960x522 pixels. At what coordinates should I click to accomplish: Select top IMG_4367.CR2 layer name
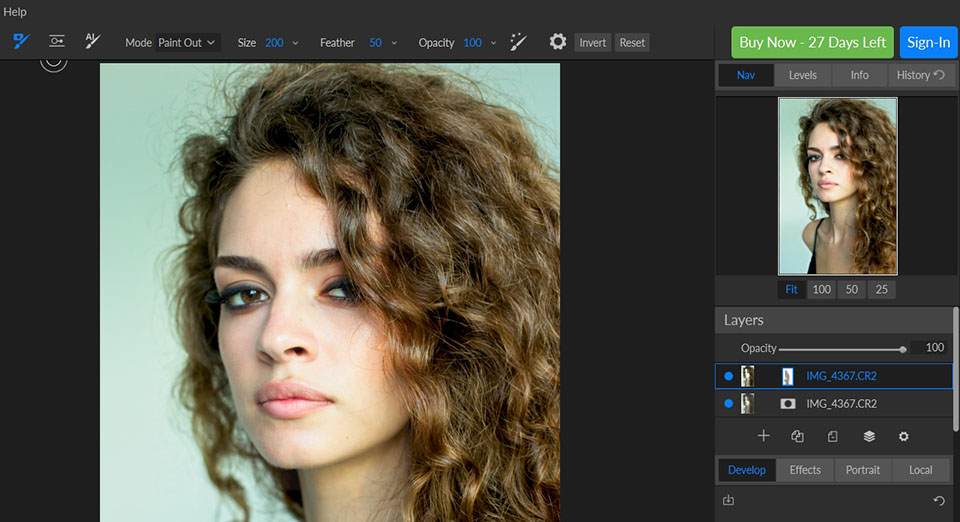coord(841,376)
